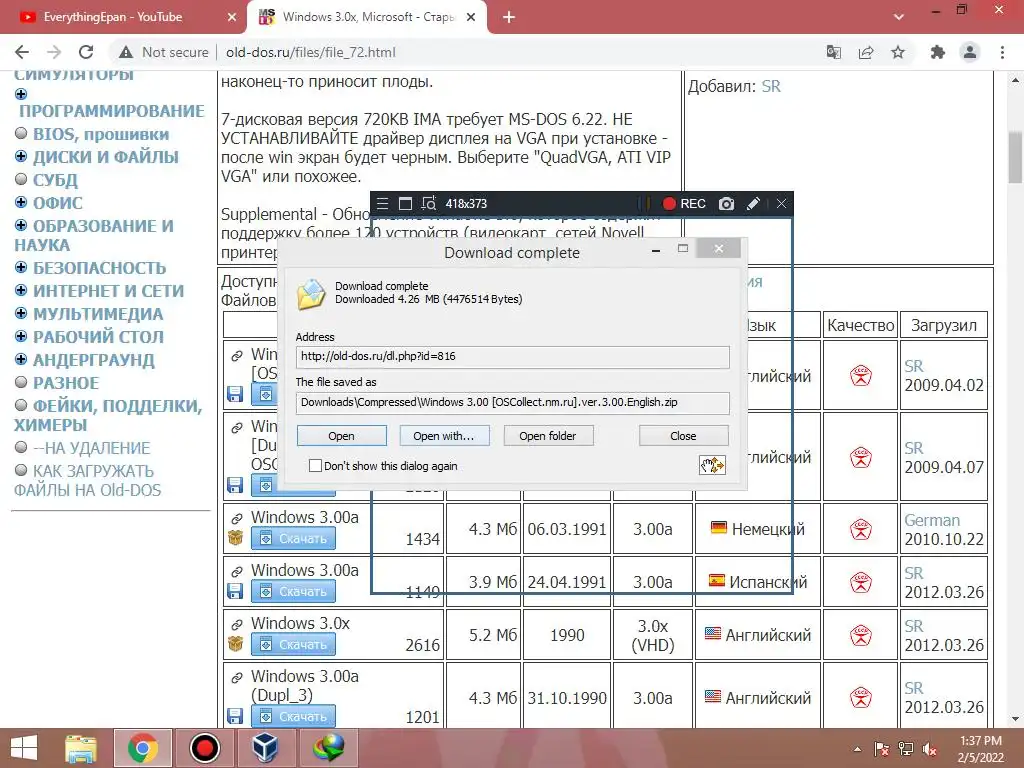Screen dimensions: 1024x768
Task: Click the address bar URL
Action: point(311,52)
